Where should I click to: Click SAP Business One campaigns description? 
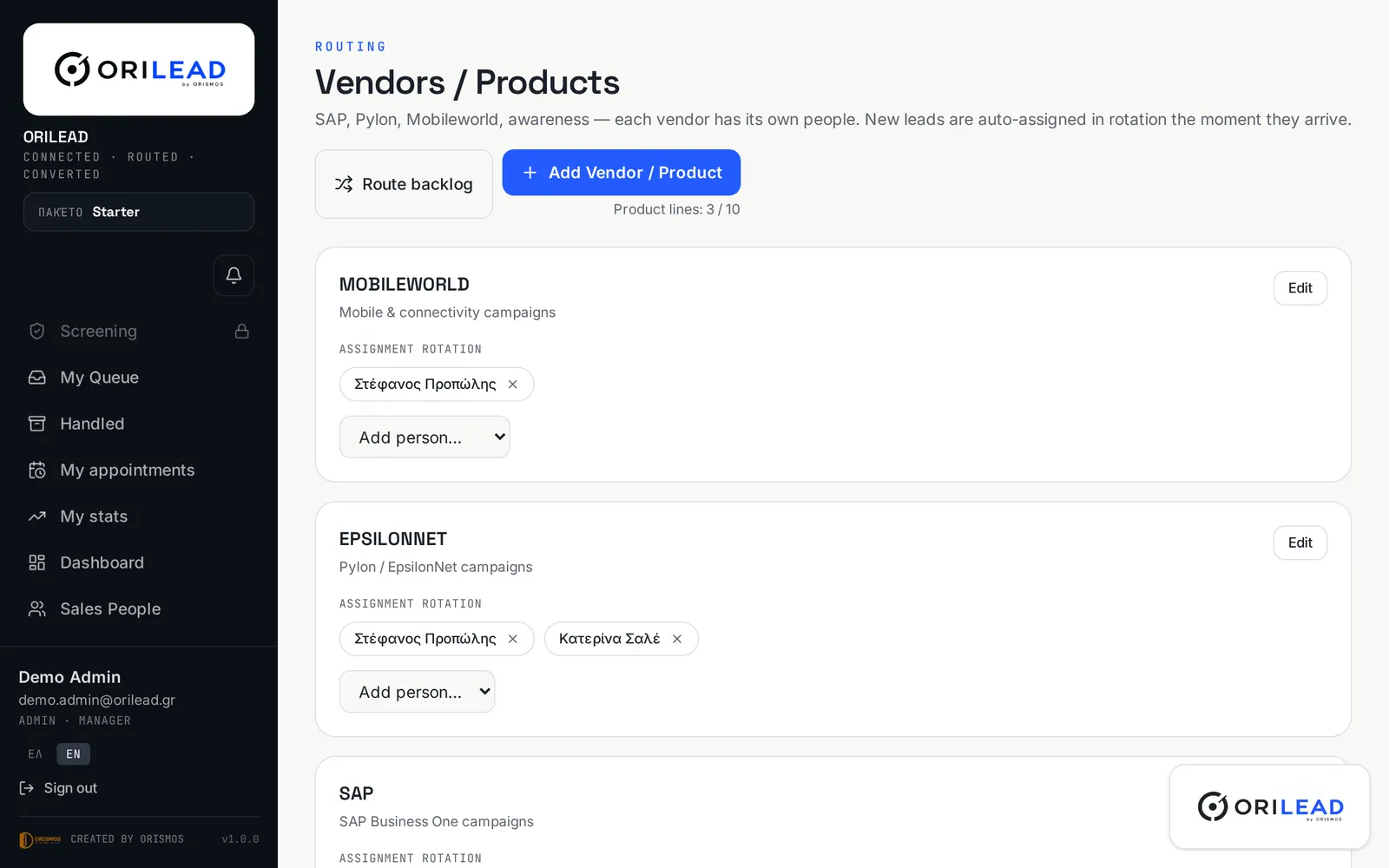(x=437, y=821)
